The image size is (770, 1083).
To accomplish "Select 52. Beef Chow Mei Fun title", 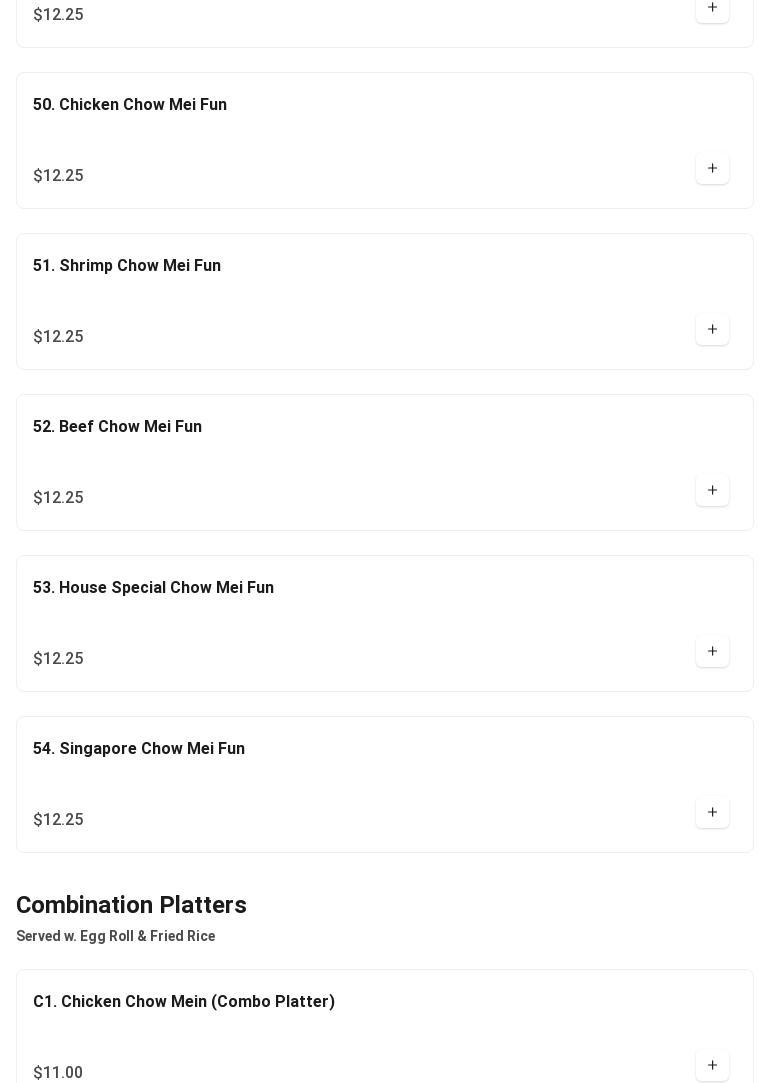I will click(x=117, y=427).
